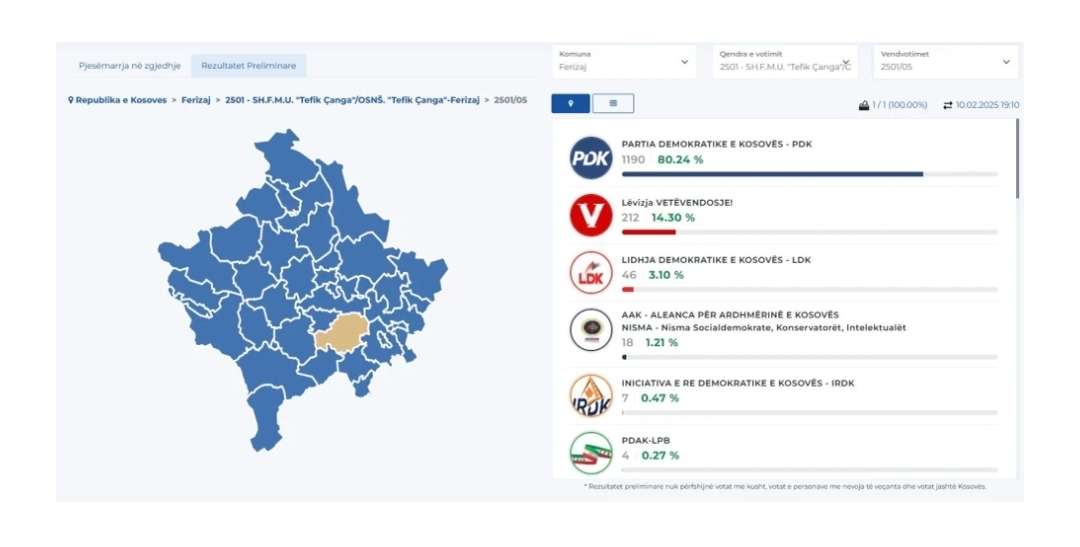Screen dimensions: 1080x547
Task: Click the results list scrollbar
Action: click(x=1017, y=160)
